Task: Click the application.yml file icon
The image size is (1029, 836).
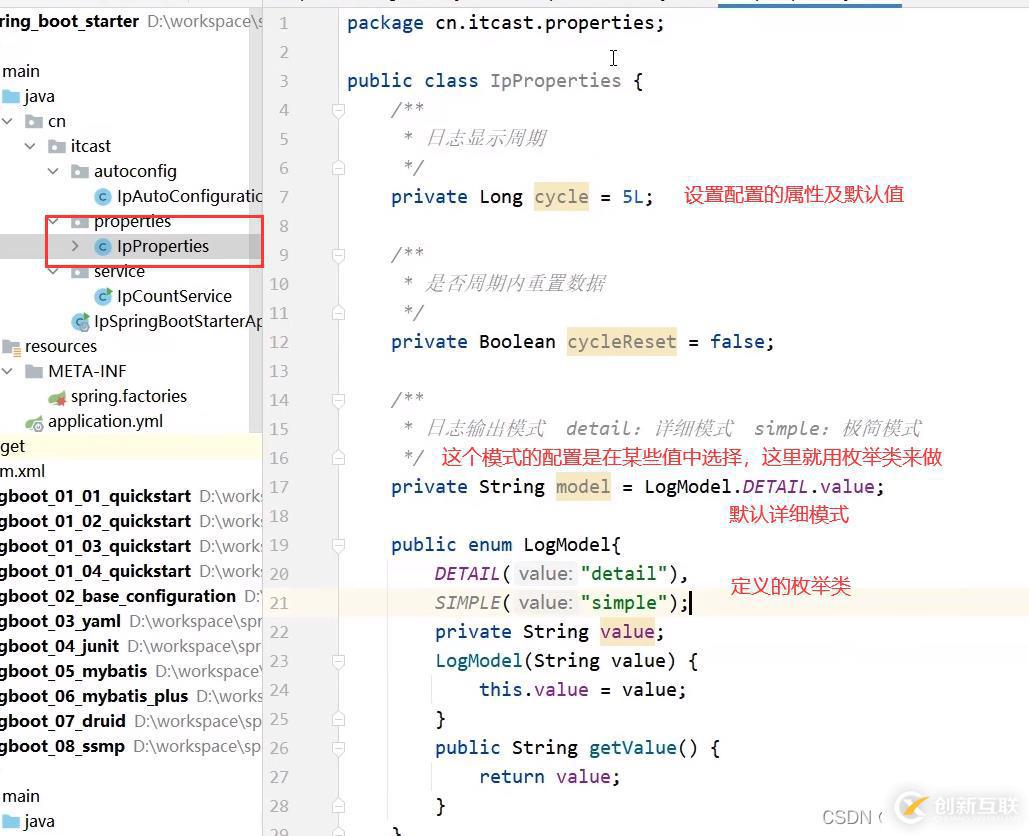Action: (34, 423)
